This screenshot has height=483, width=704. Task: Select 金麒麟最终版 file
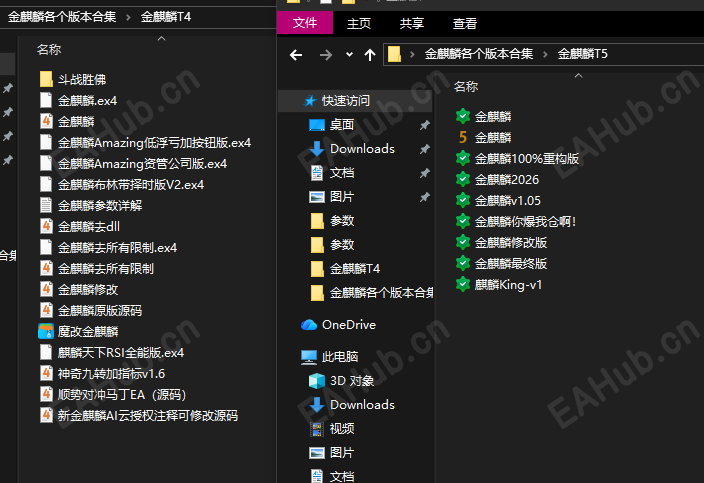(x=501, y=264)
